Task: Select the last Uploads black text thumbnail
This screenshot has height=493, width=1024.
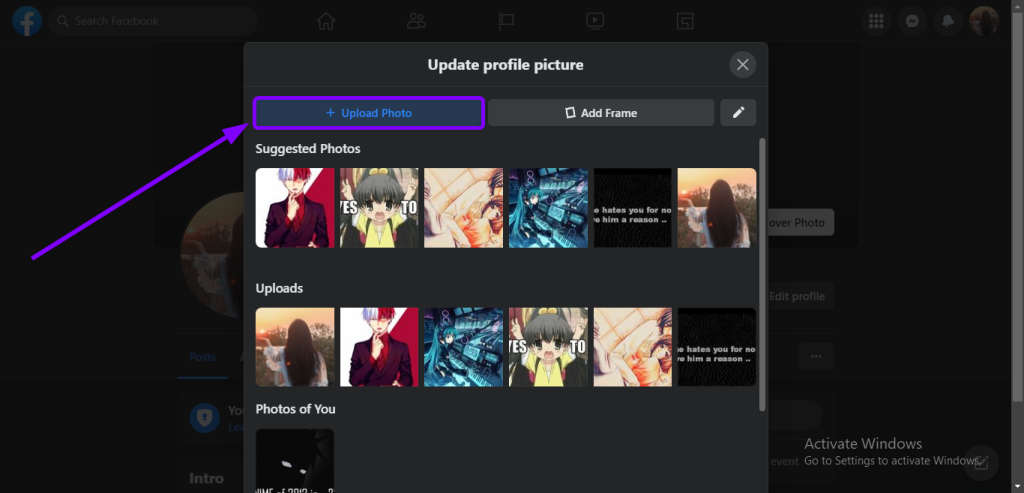Action: [x=716, y=347]
